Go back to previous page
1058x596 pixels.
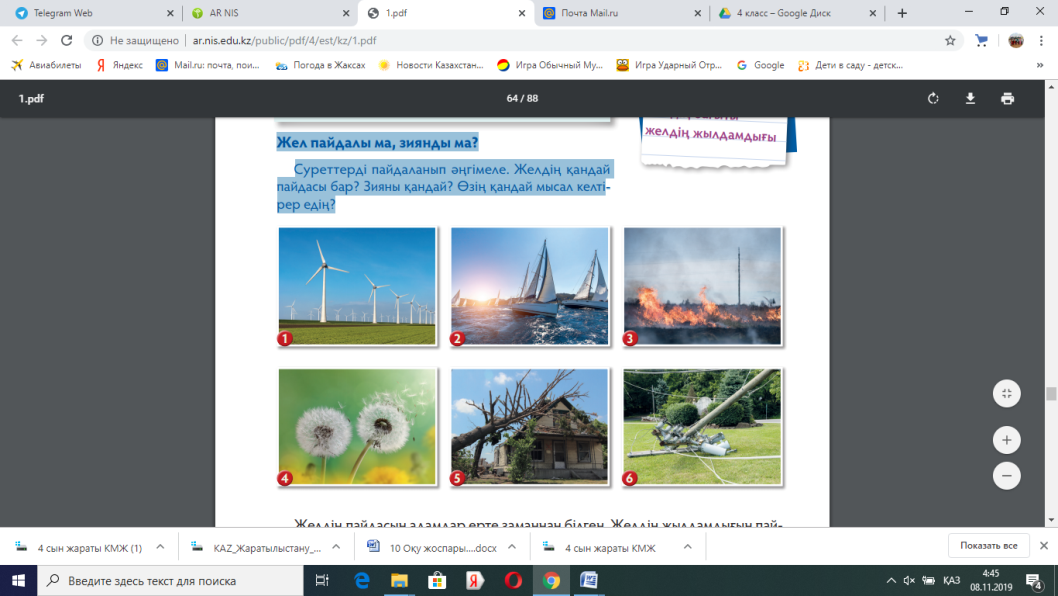17,40
